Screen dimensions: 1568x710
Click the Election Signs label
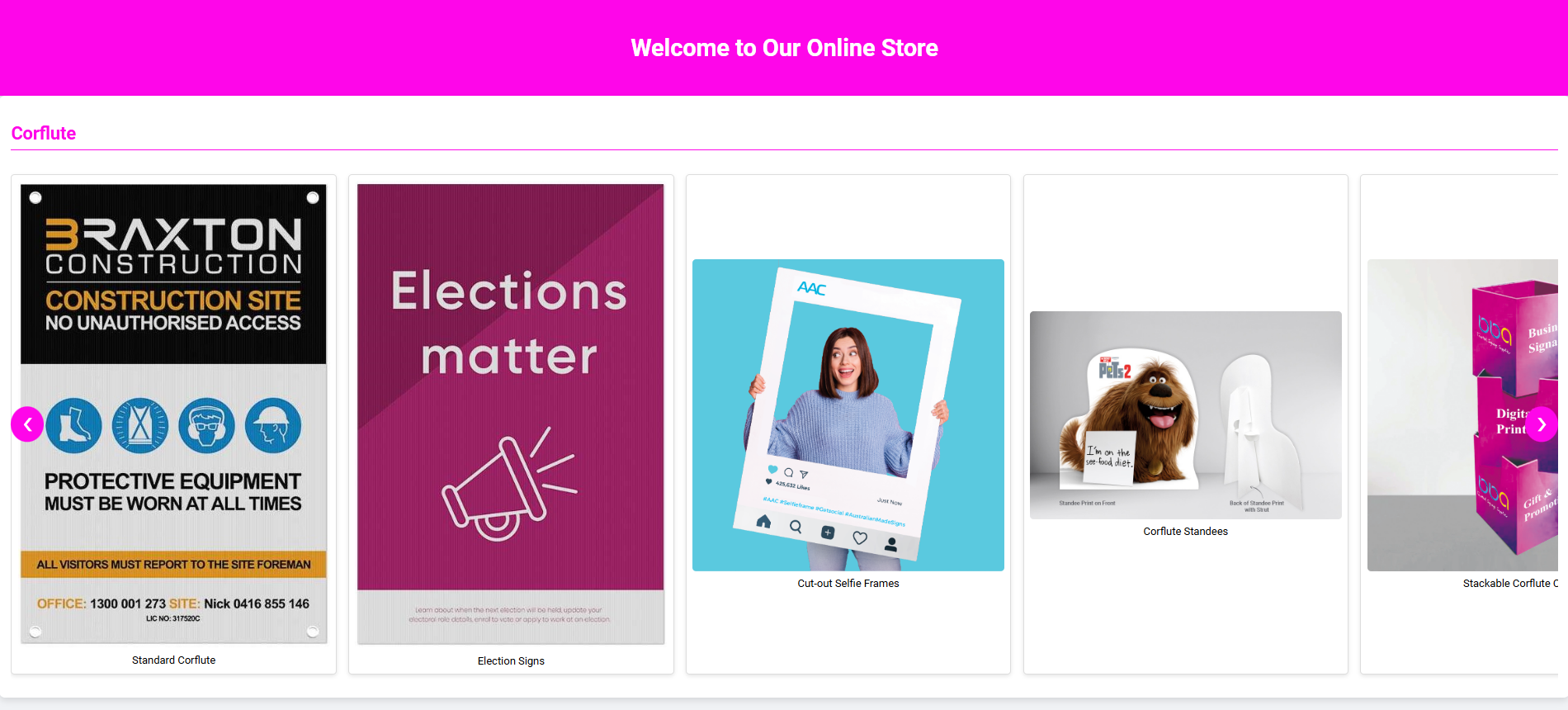pyautogui.click(x=511, y=661)
